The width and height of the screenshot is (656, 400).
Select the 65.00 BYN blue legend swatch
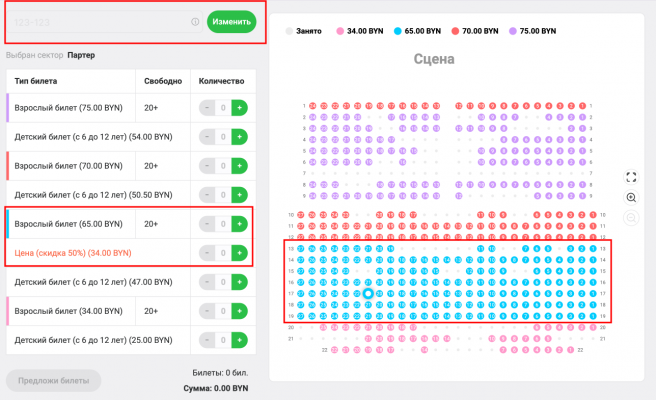[397, 31]
